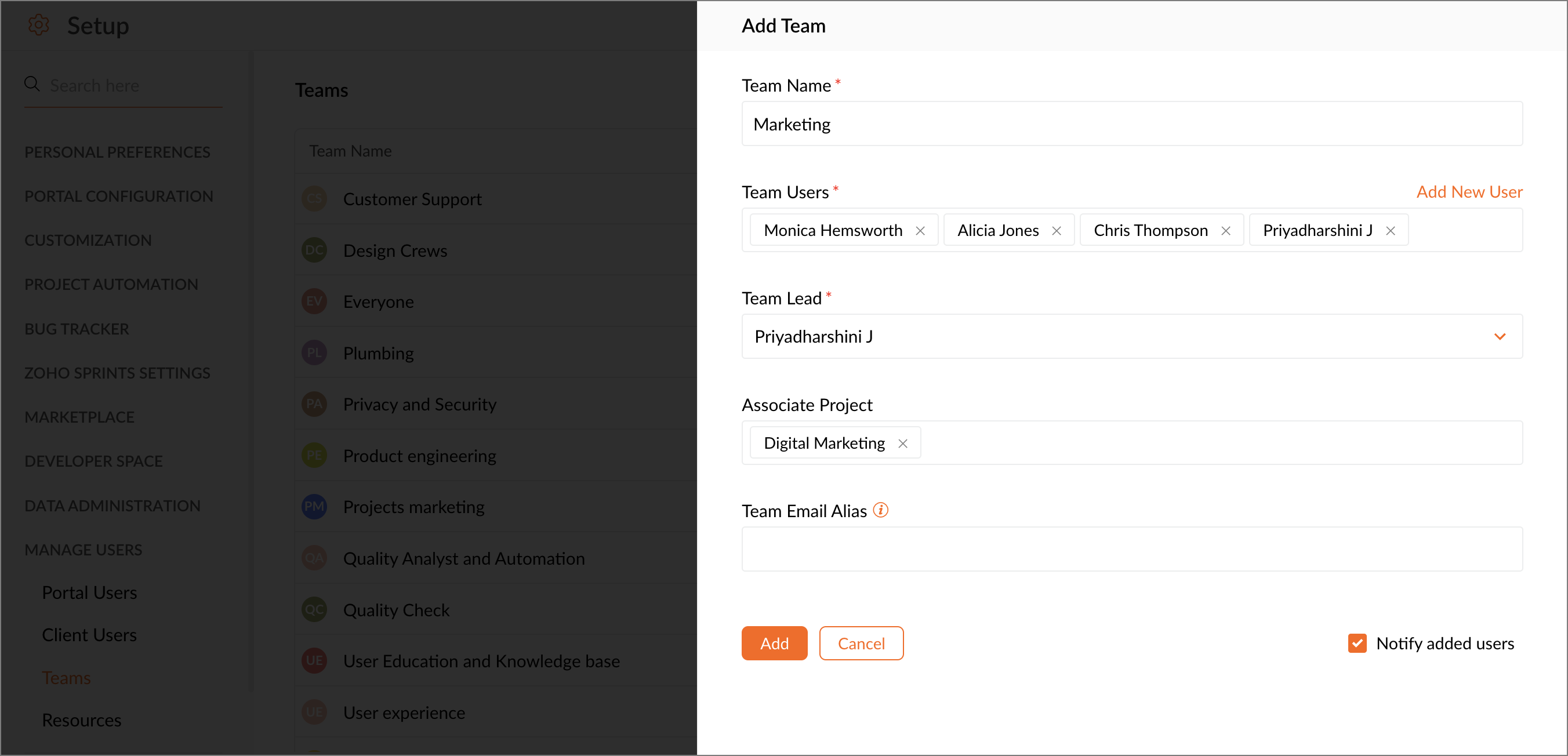This screenshot has height=756, width=1568.
Task: Click the Add New User link
Action: (1469, 192)
